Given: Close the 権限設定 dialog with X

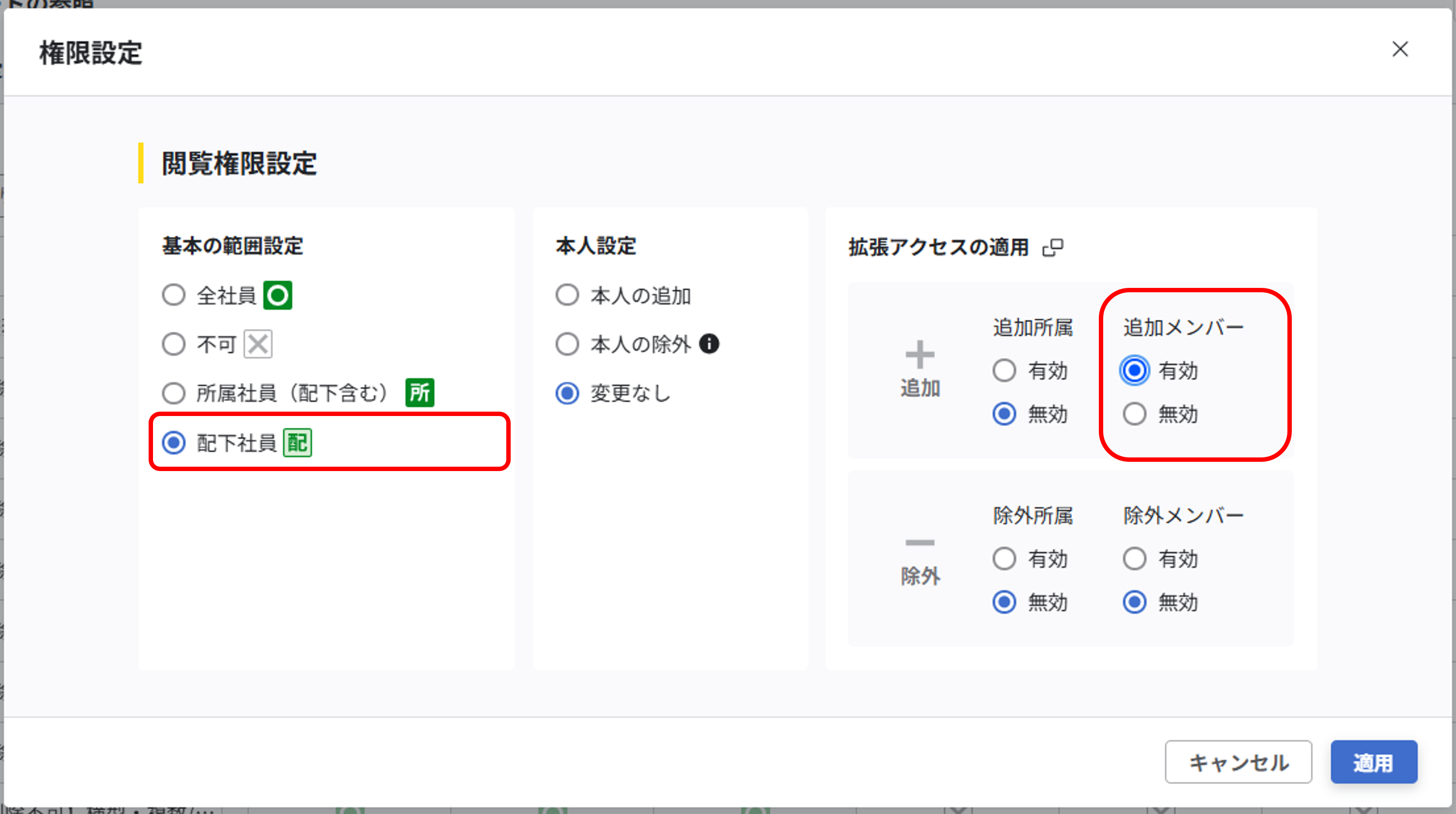Looking at the screenshot, I should (x=1400, y=49).
